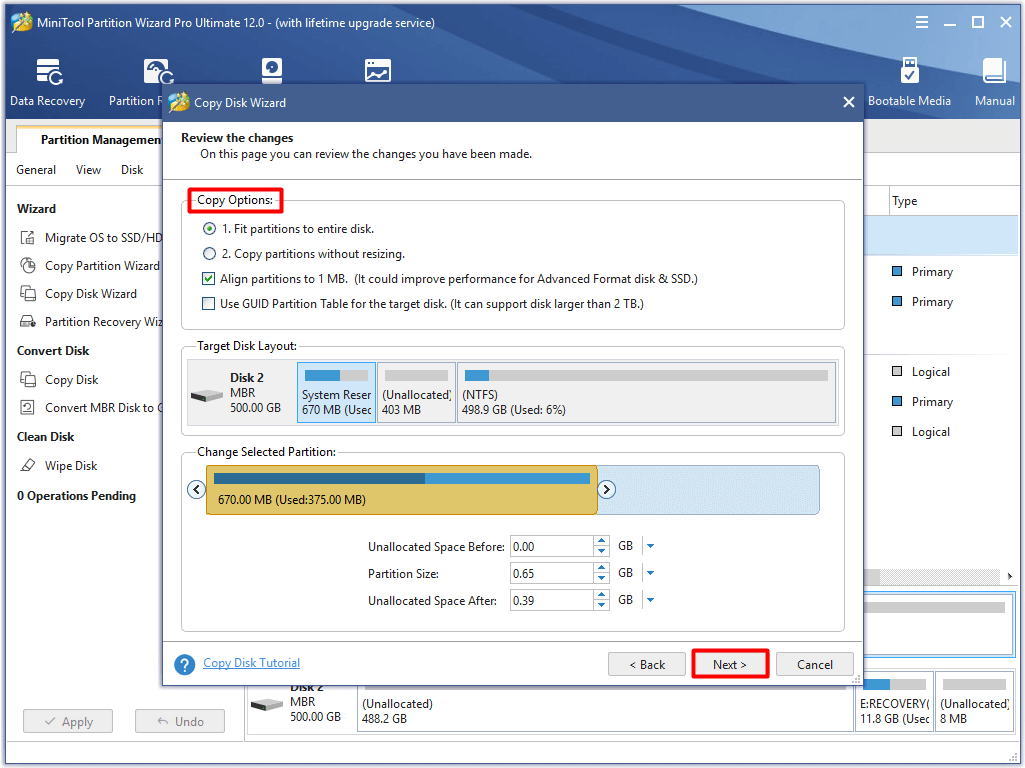
Task: Open Space Analyzer toolbar icon
Action: (378, 71)
